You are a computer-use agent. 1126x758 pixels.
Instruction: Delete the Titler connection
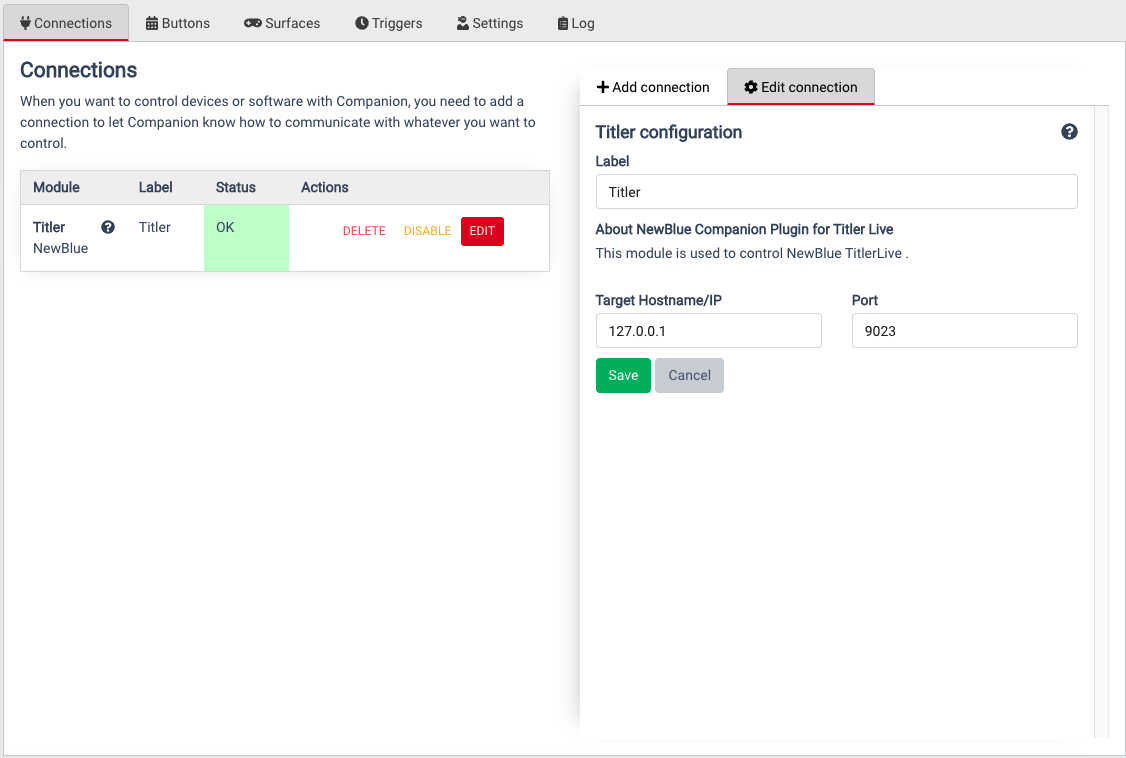tap(364, 230)
